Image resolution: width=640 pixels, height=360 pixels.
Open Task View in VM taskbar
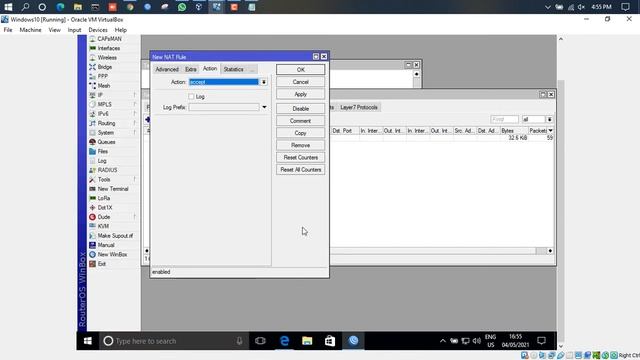[x=260, y=341]
